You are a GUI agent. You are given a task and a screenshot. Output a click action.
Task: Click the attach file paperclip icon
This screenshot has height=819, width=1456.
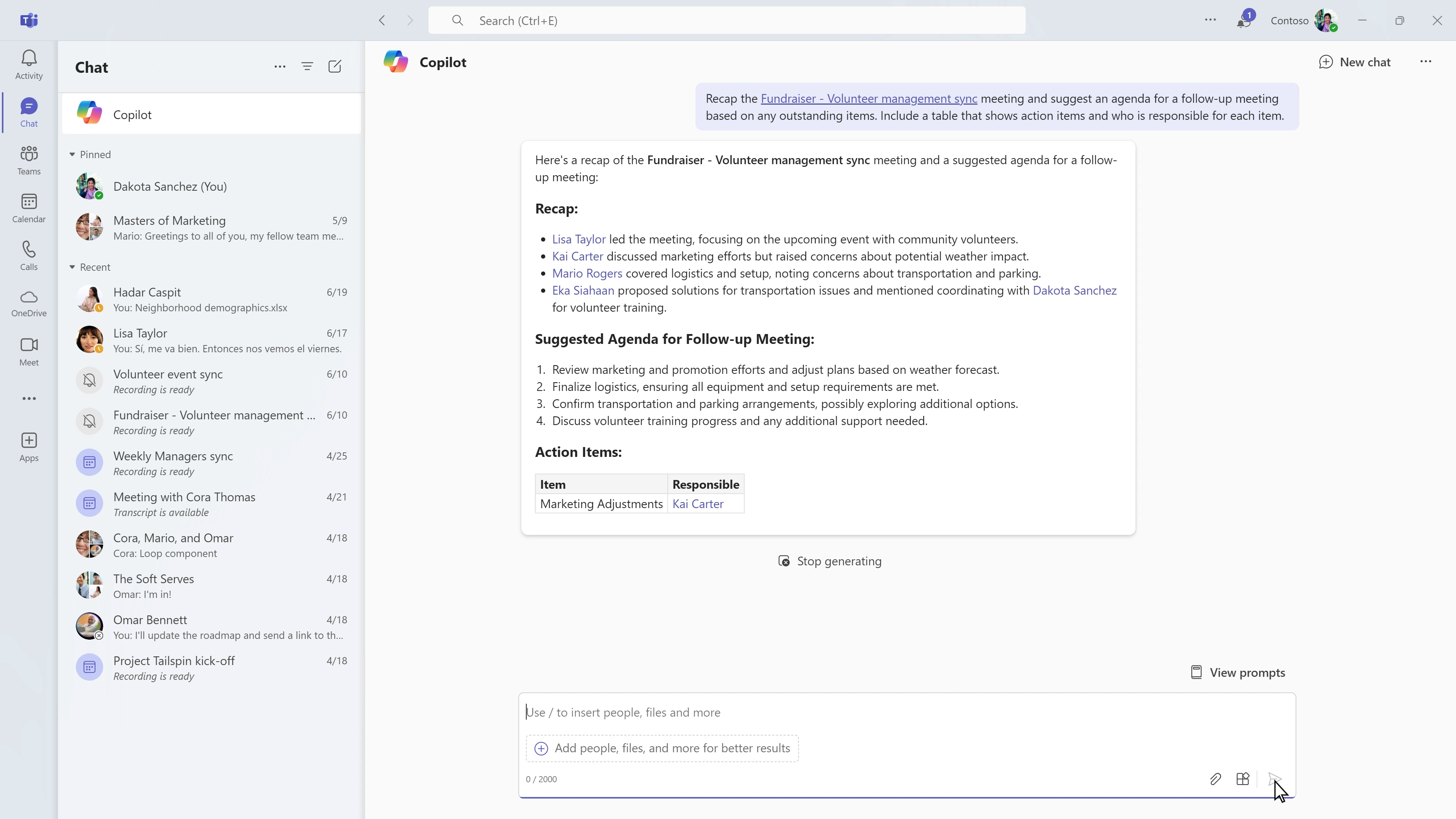point(1215,779)
